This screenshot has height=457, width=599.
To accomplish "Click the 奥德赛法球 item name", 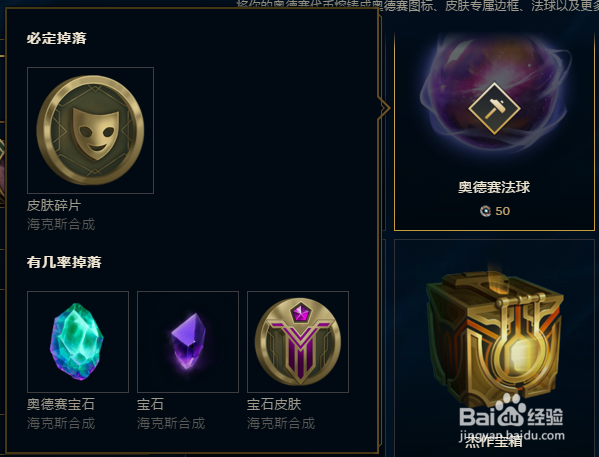I will click(494, 187).
